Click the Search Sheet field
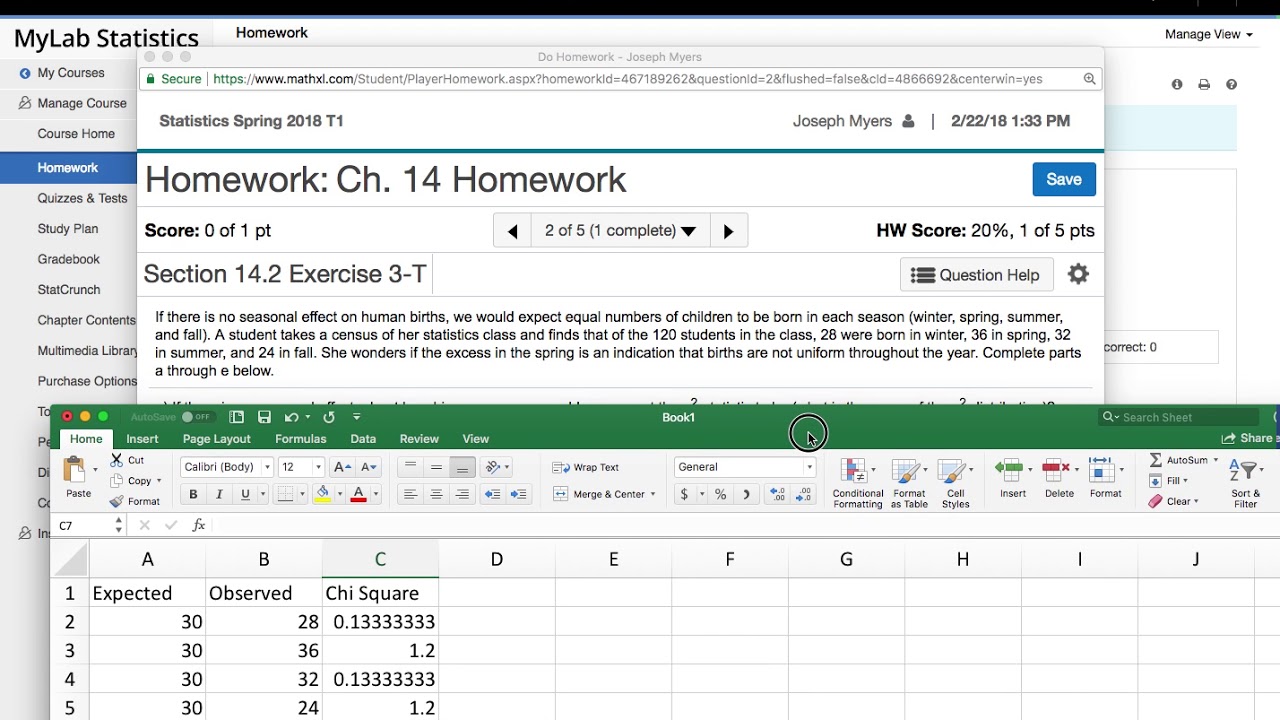Viewport: 1280px width, 720px height. point(1180,417)
